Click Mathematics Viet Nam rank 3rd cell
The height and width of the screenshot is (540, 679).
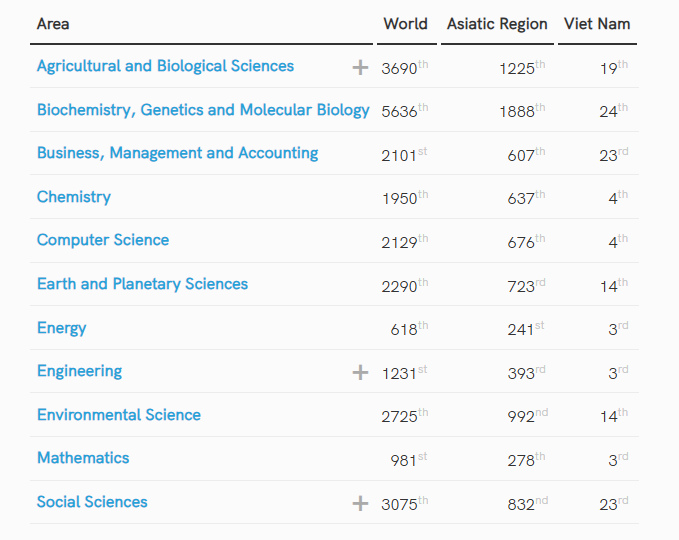click(618, 459)
